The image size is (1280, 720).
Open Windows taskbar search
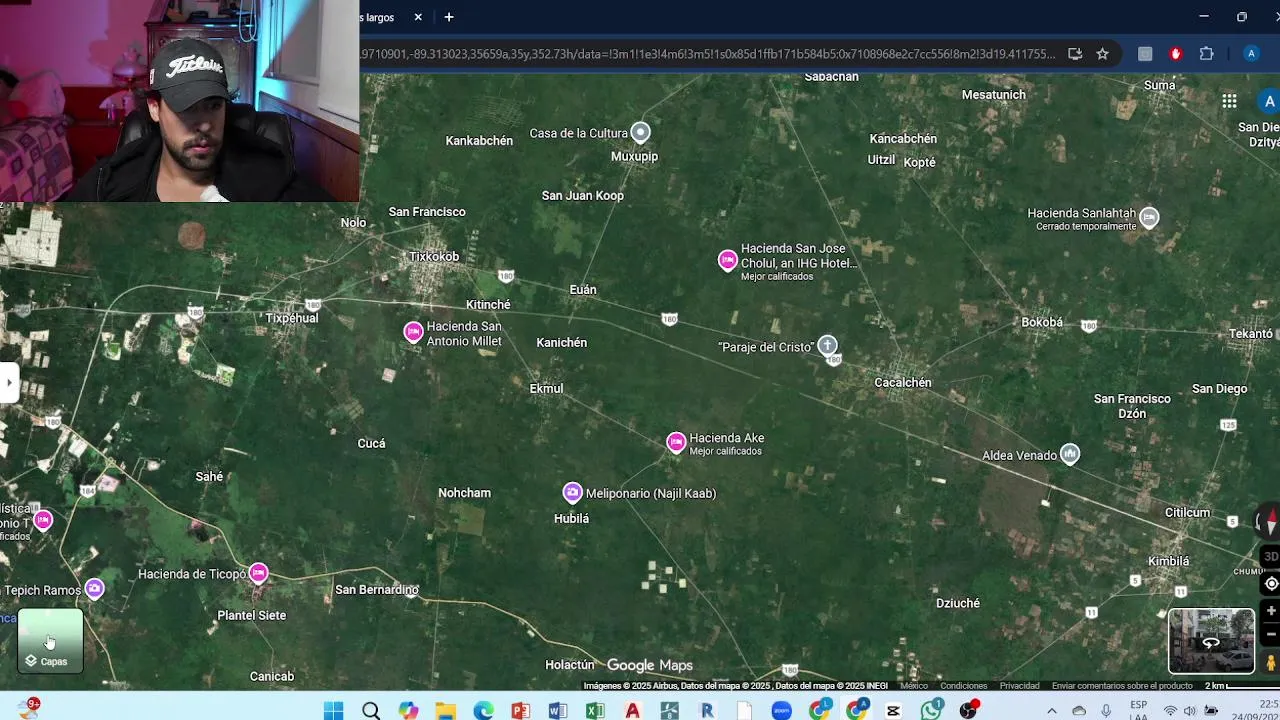point(371,711)
